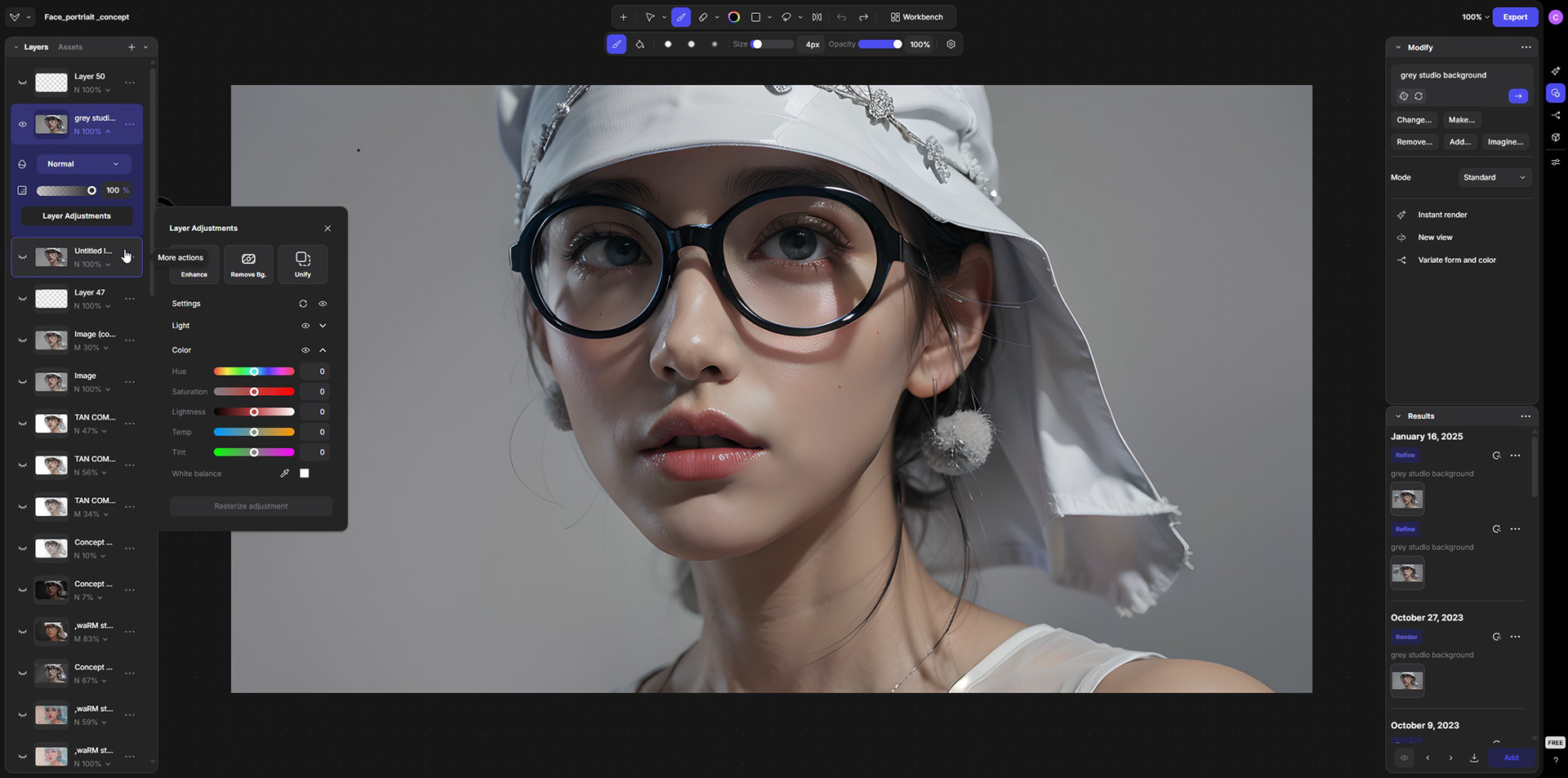Adjust the brush Size slider
This screenshot has width=1568, height=778.
[772, 44]
